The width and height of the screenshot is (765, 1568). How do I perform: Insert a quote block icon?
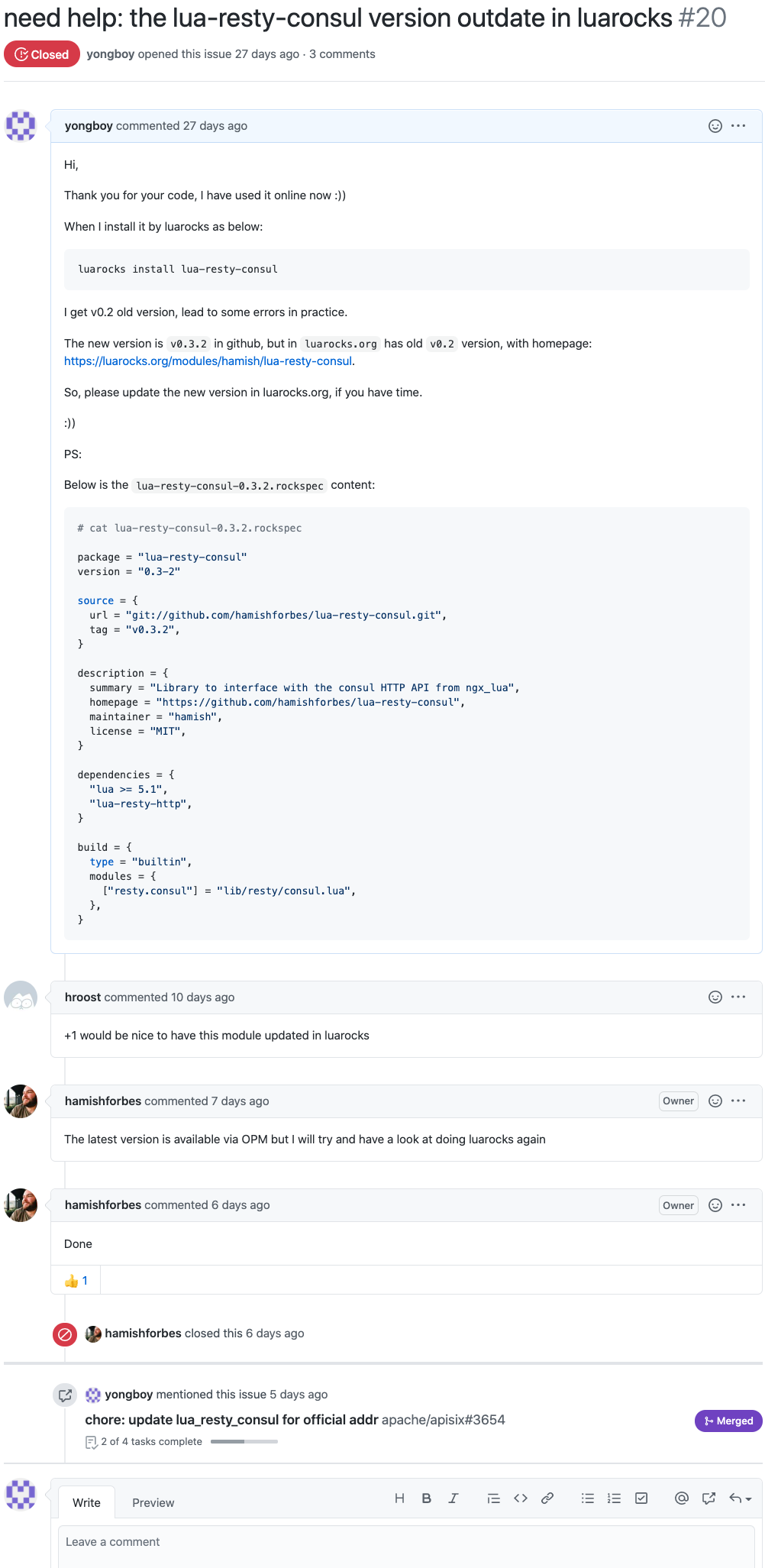[x=493, y=1498]
